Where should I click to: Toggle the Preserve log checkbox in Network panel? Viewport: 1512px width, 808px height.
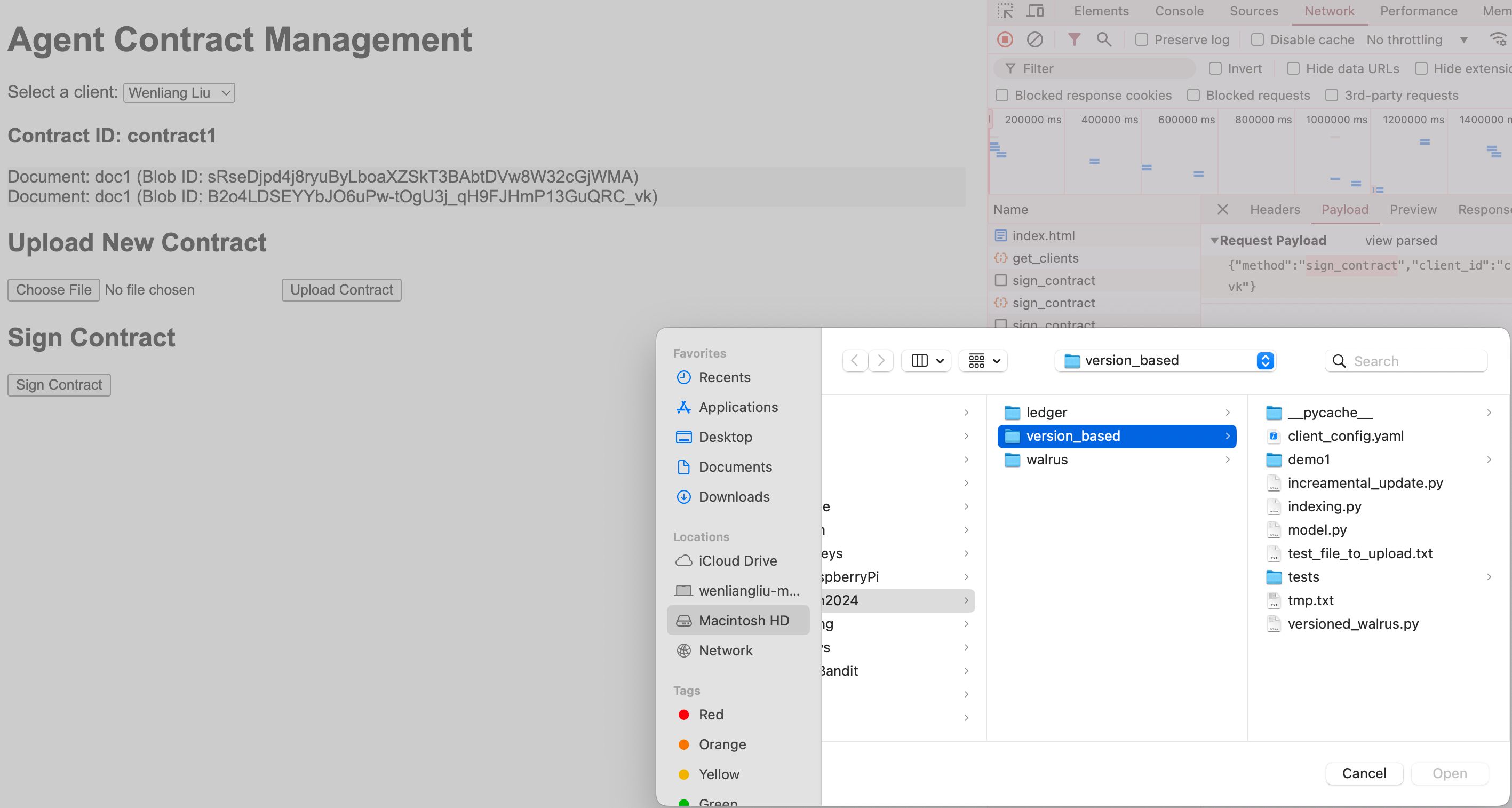pyautogui.click(x=1142, y=39)
